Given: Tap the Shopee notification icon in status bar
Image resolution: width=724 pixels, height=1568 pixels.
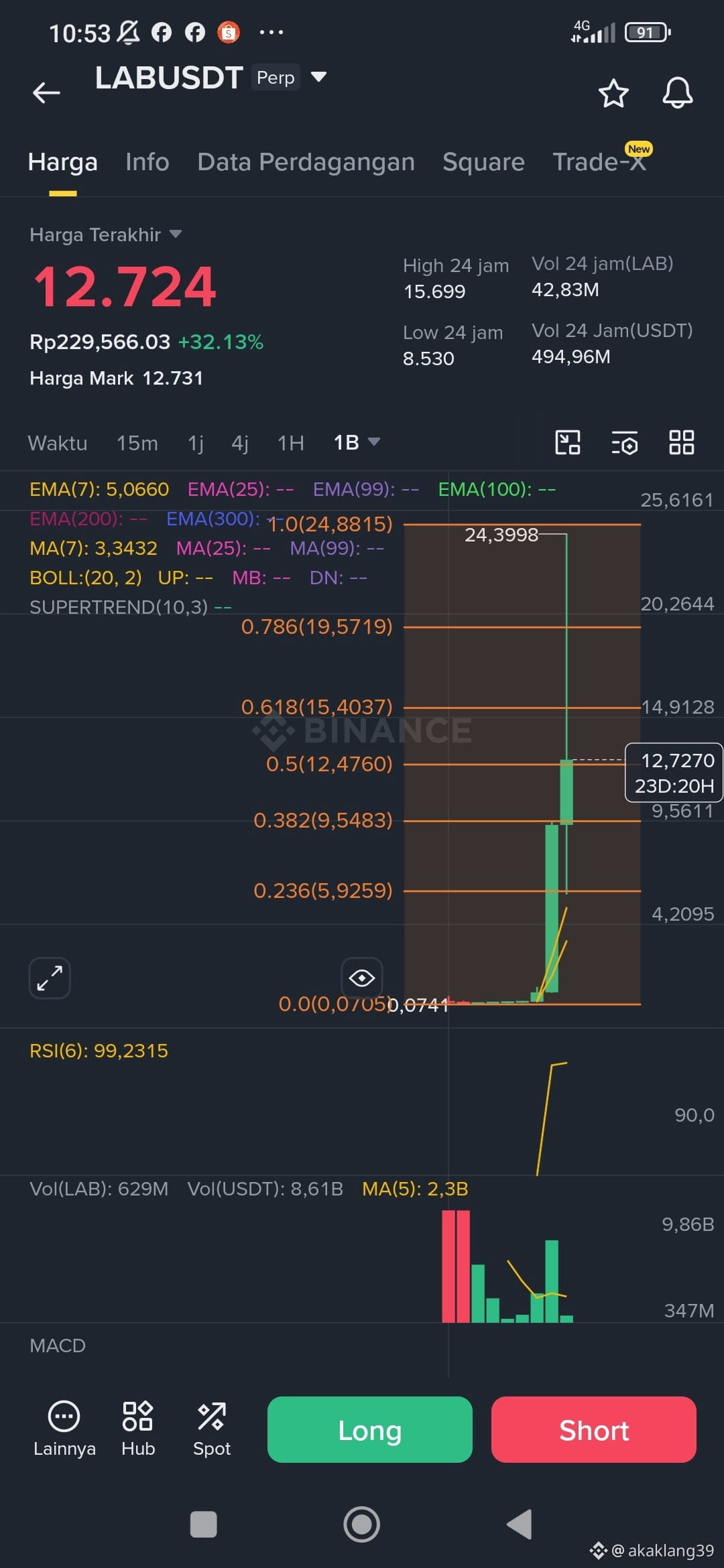Looking at the screenshot, I should pyautogui.click(x=229, y=31).
